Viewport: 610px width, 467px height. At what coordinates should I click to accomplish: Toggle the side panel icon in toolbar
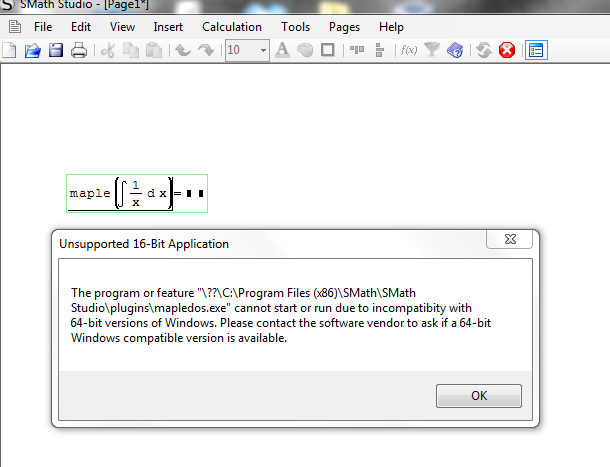[x=535, y=50]
